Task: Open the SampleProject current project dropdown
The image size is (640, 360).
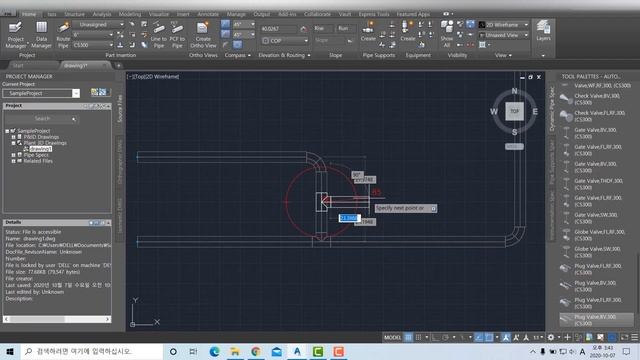Action: (x=76, y=93)
